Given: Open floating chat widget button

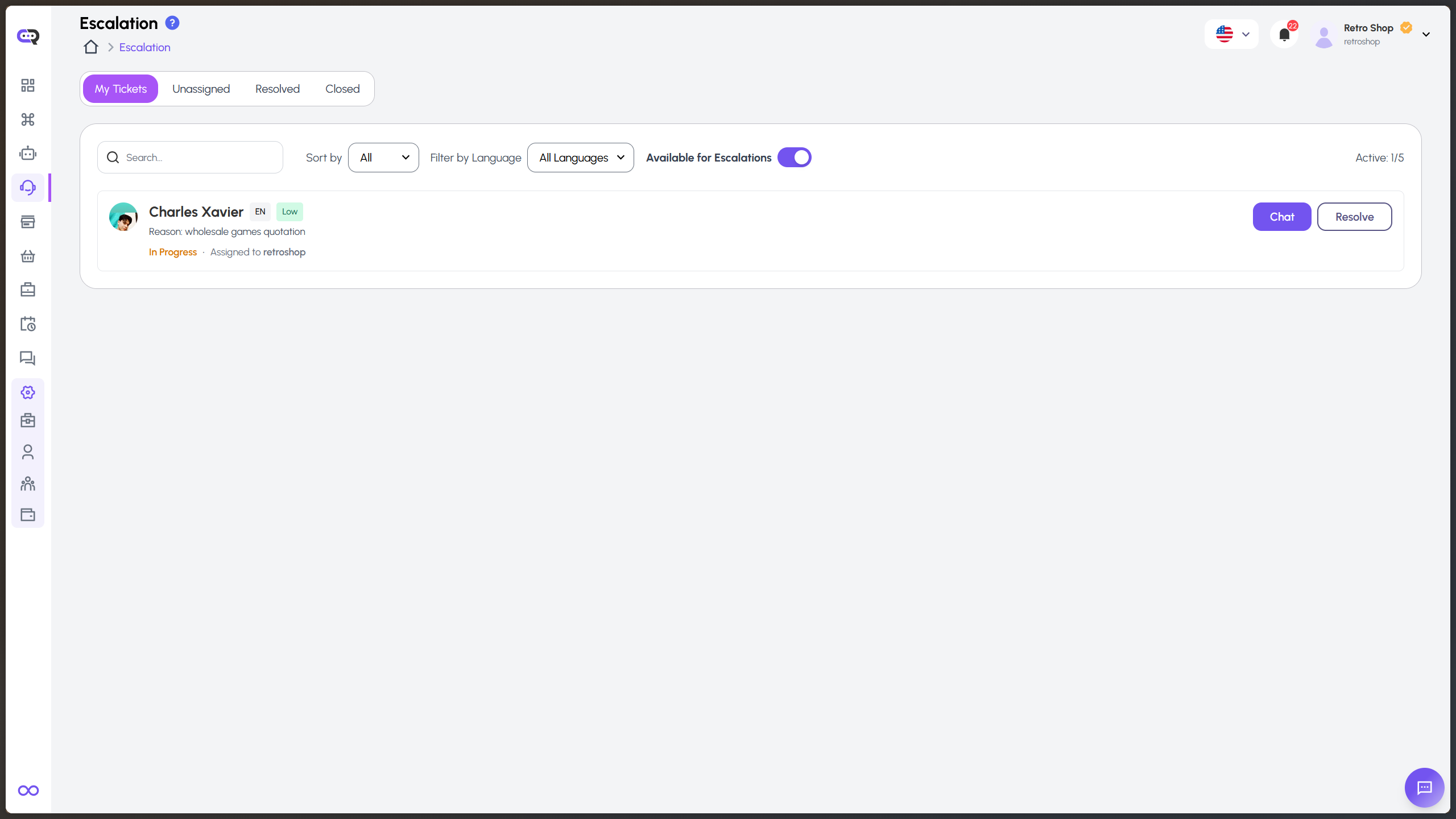Looking at the screenshot, I should [1424, 788].
